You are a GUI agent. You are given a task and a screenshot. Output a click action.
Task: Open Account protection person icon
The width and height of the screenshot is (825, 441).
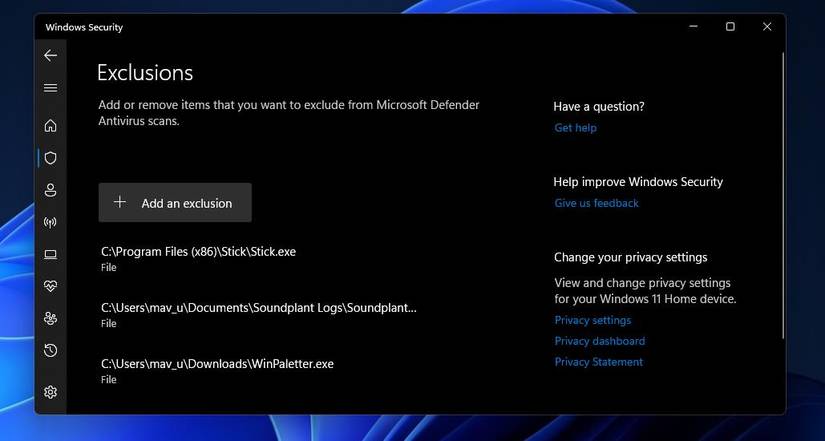point(51,190)
